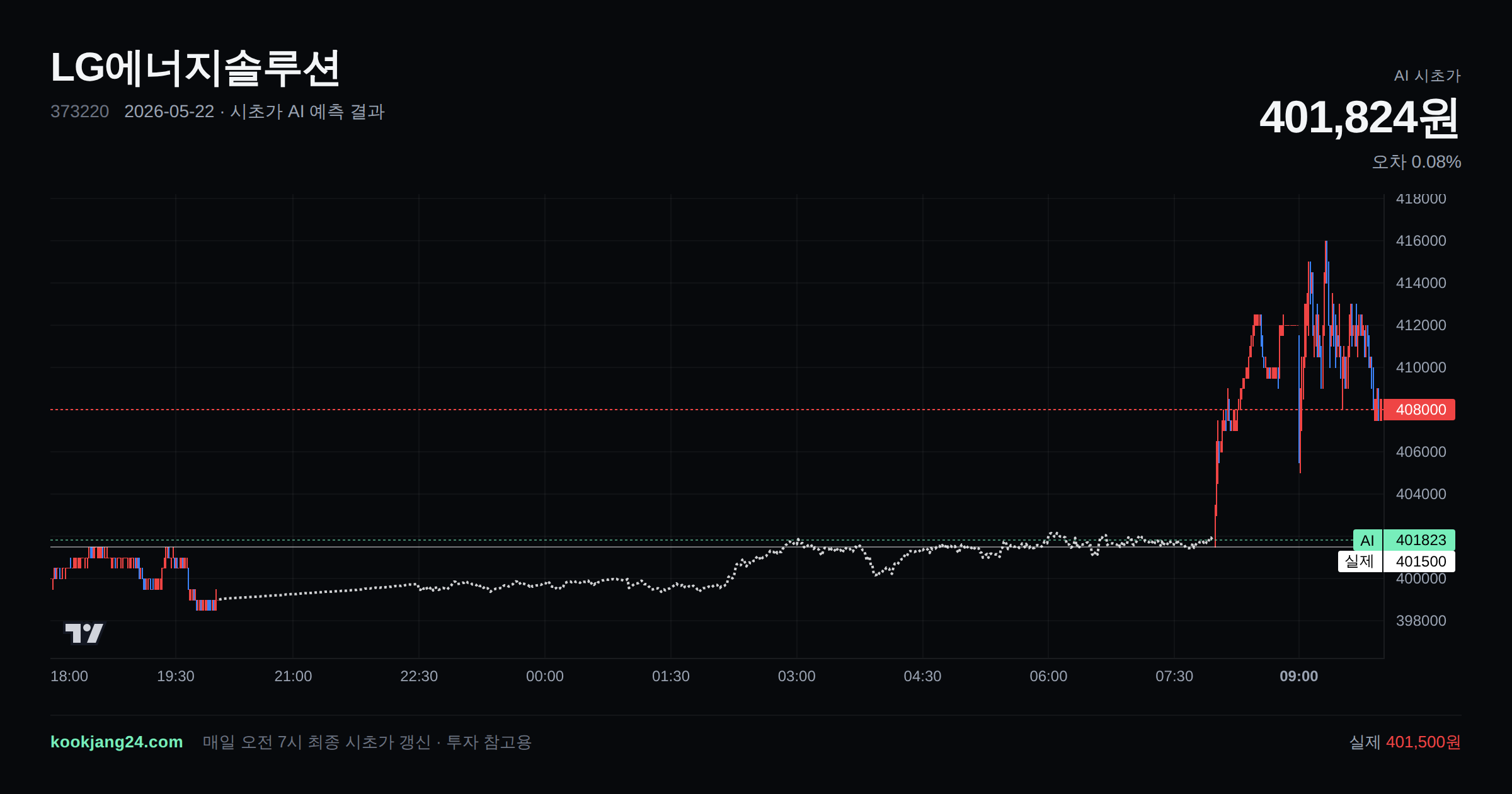Select the 09:00 time axis marker

[1298, 676]
